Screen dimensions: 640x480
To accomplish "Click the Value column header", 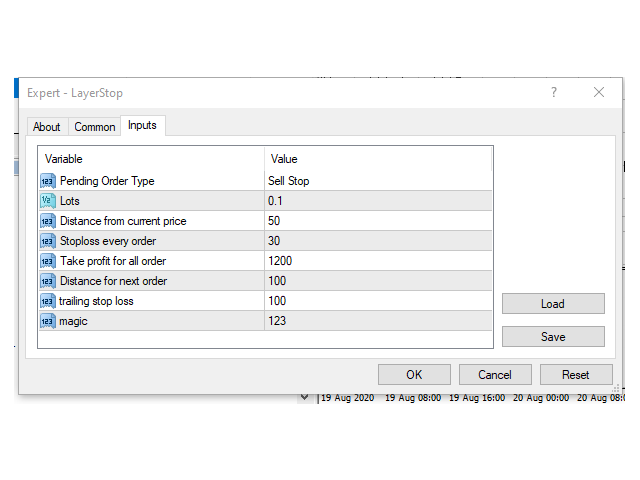I will point(378,159).
